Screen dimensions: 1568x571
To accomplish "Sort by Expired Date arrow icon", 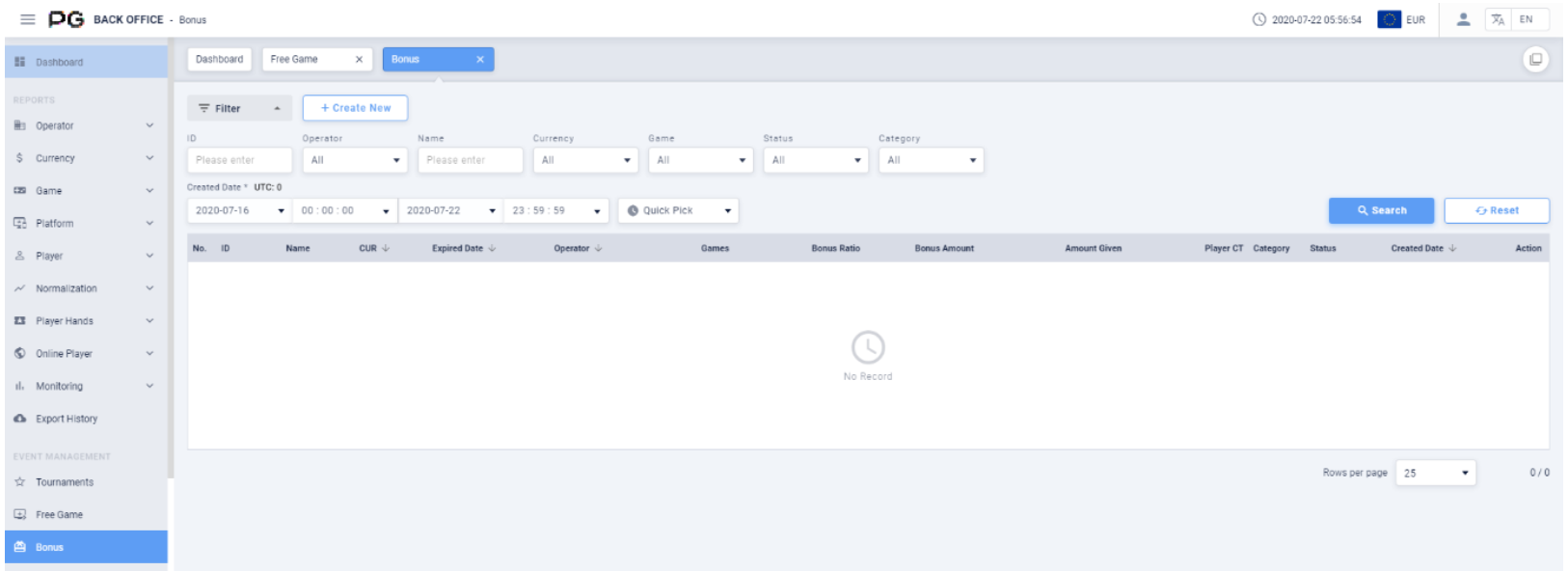I will pyautogui.click(x=492, y=249).
